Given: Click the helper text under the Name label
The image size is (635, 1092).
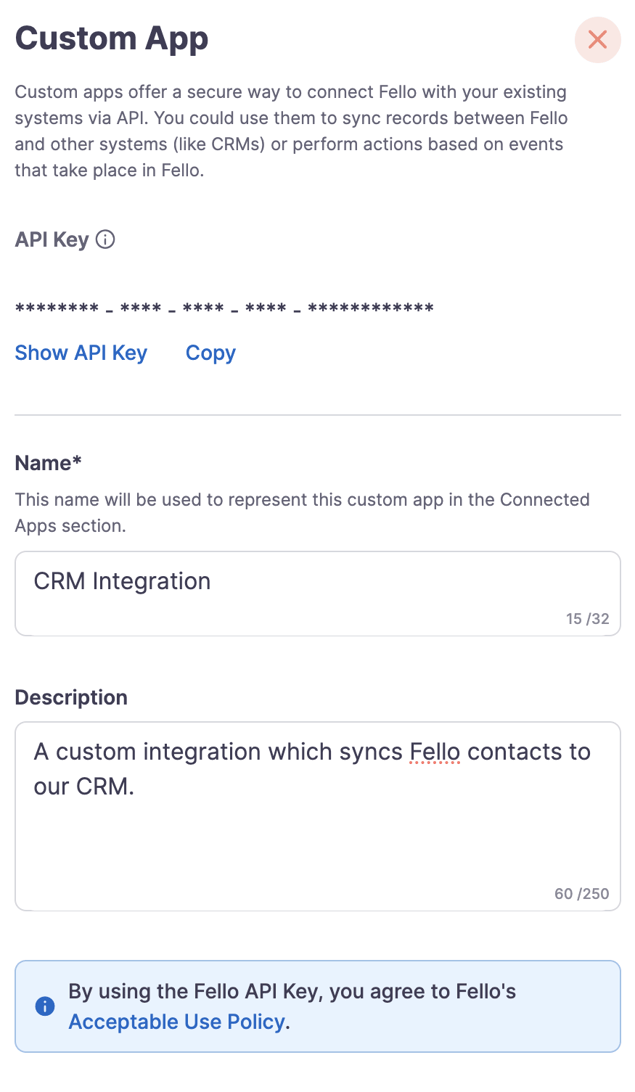Looking at the screenshot, I should 300,511.
